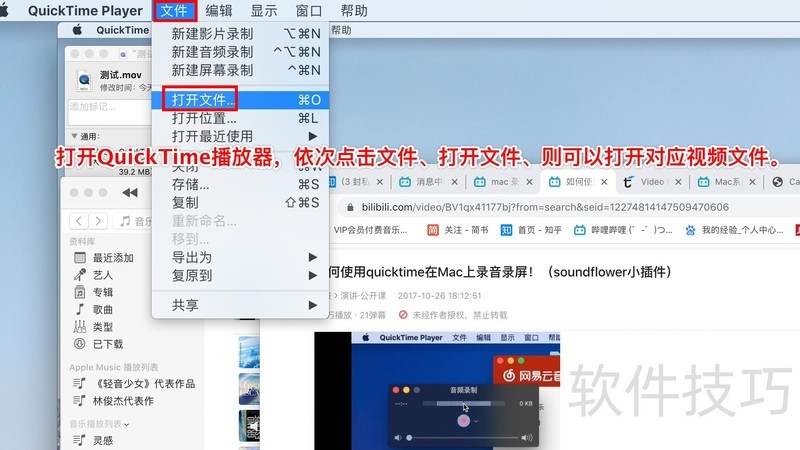
Task: Click the 网易云 app icon in video
Action: tap(509, 376)
